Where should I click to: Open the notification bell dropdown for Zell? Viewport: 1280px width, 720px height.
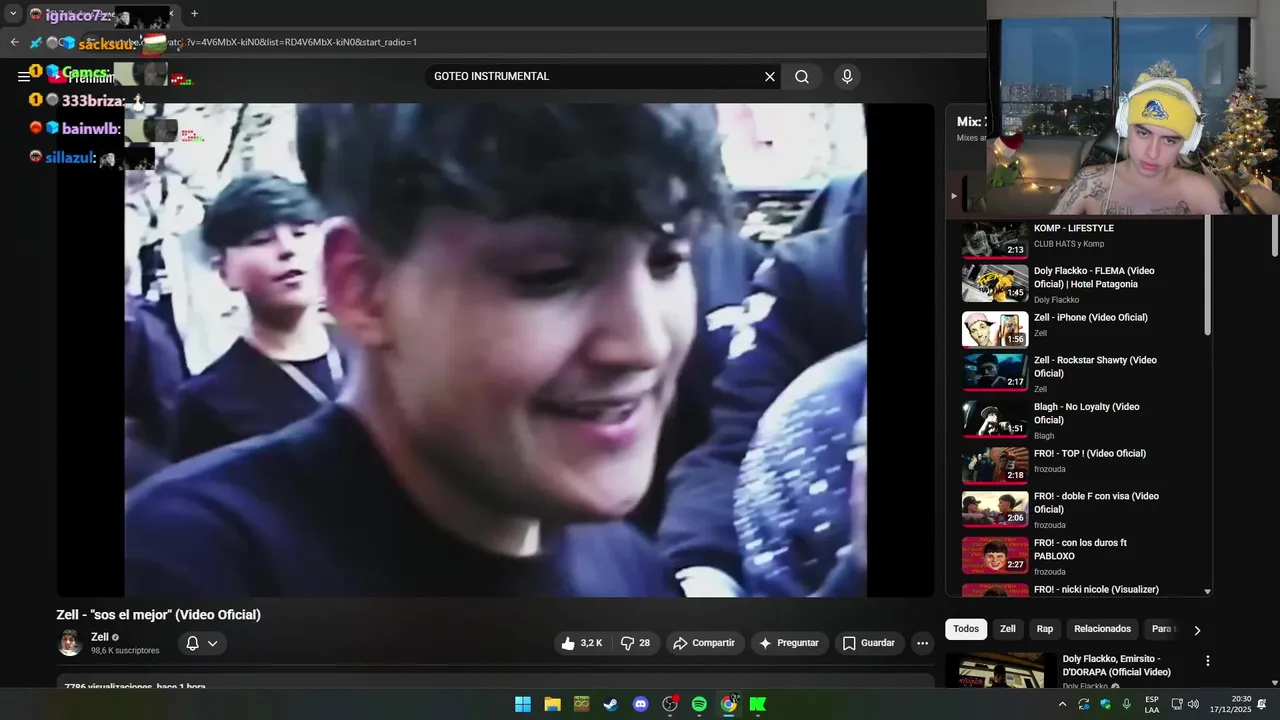click(202, 643)
